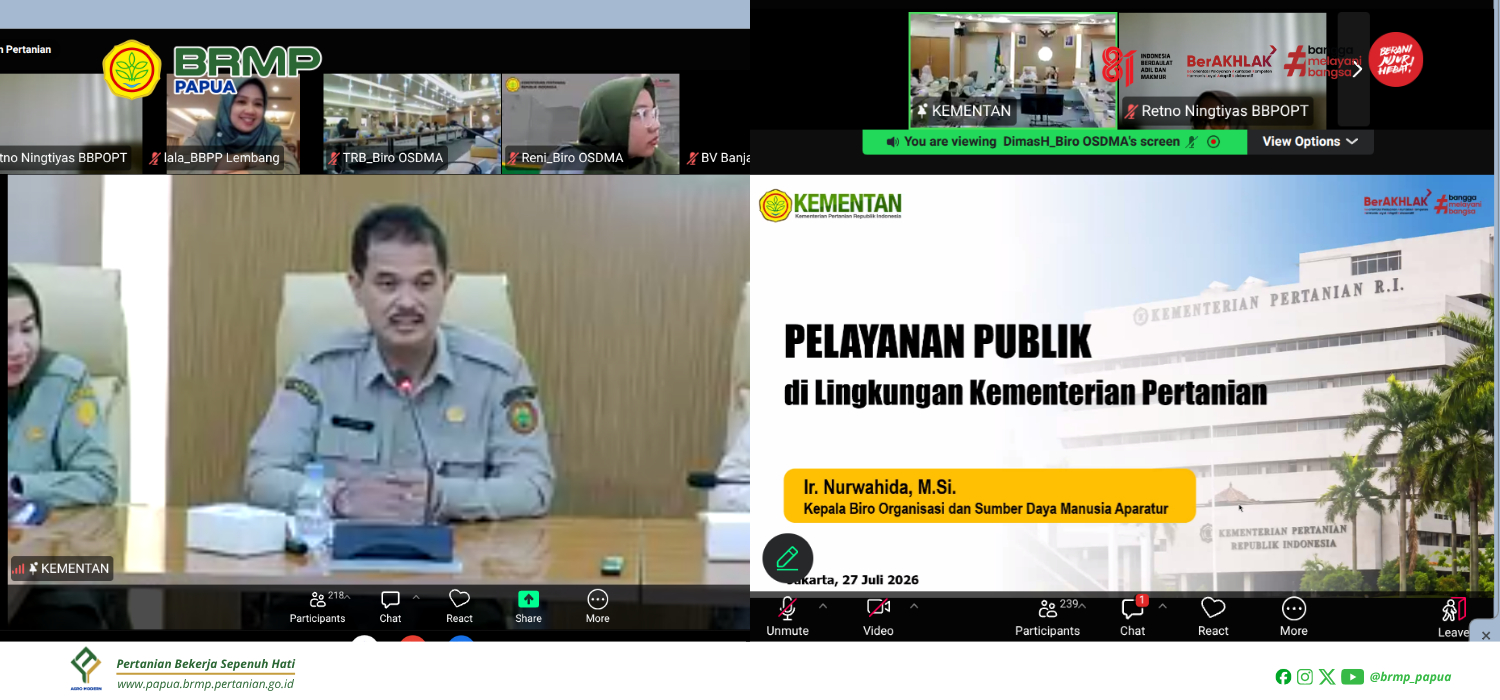1500x700 pixels.
Task: Open Chat with one unread message
Action: (x=1133, y=617)
